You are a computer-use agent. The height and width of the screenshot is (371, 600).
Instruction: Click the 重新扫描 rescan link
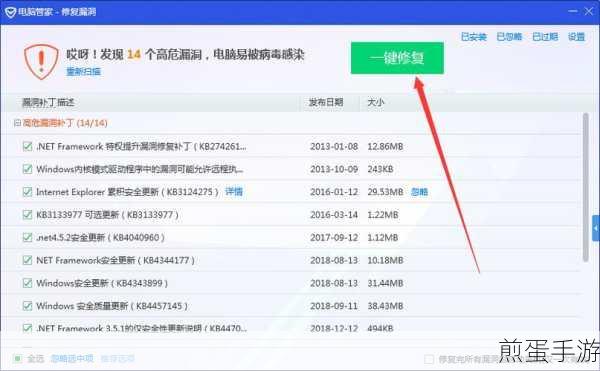tap(83, 72)
